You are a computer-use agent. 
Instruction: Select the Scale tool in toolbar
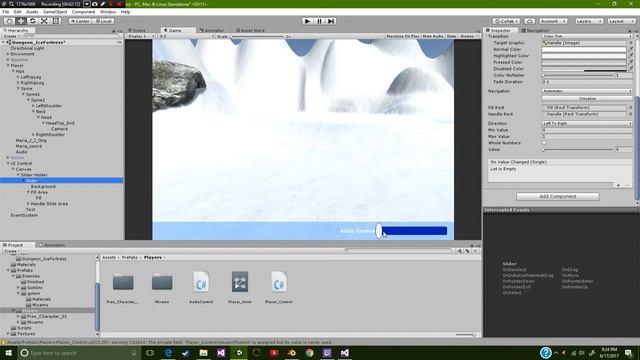coord(44,21)
